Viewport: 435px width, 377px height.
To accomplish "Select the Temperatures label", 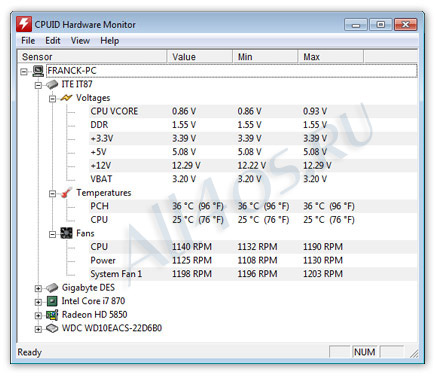I will [104, 193].
